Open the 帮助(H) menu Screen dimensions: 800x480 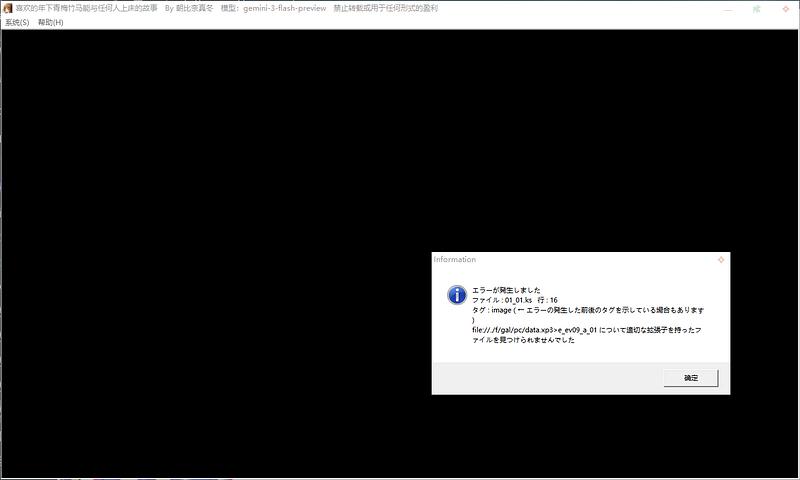50,22
